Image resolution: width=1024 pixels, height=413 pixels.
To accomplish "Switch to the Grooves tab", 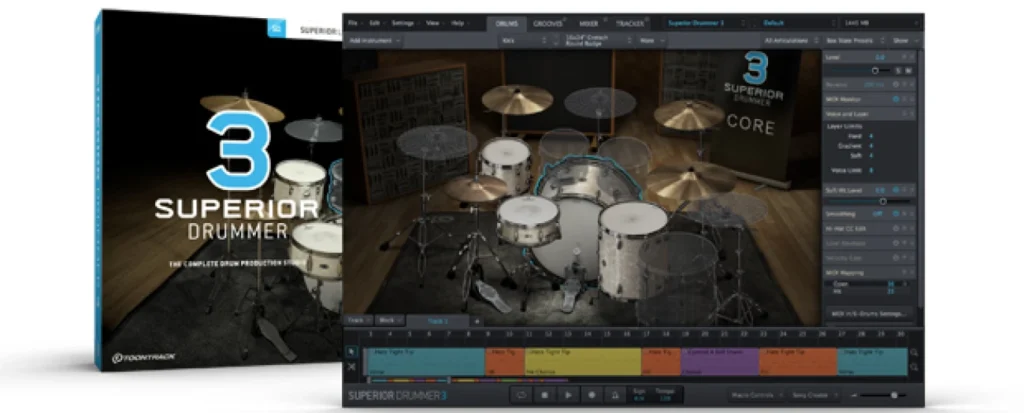I will pyautogui.click(x=548, y=21).
